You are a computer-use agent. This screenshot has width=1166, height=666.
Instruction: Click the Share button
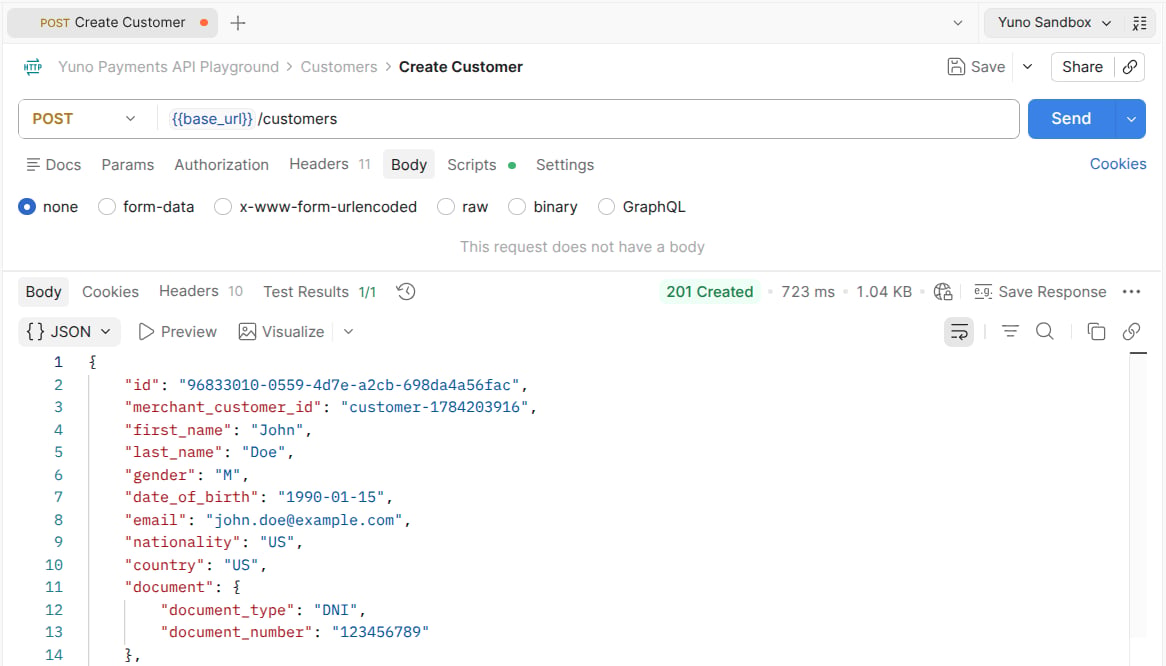[x=1082, y=67]
